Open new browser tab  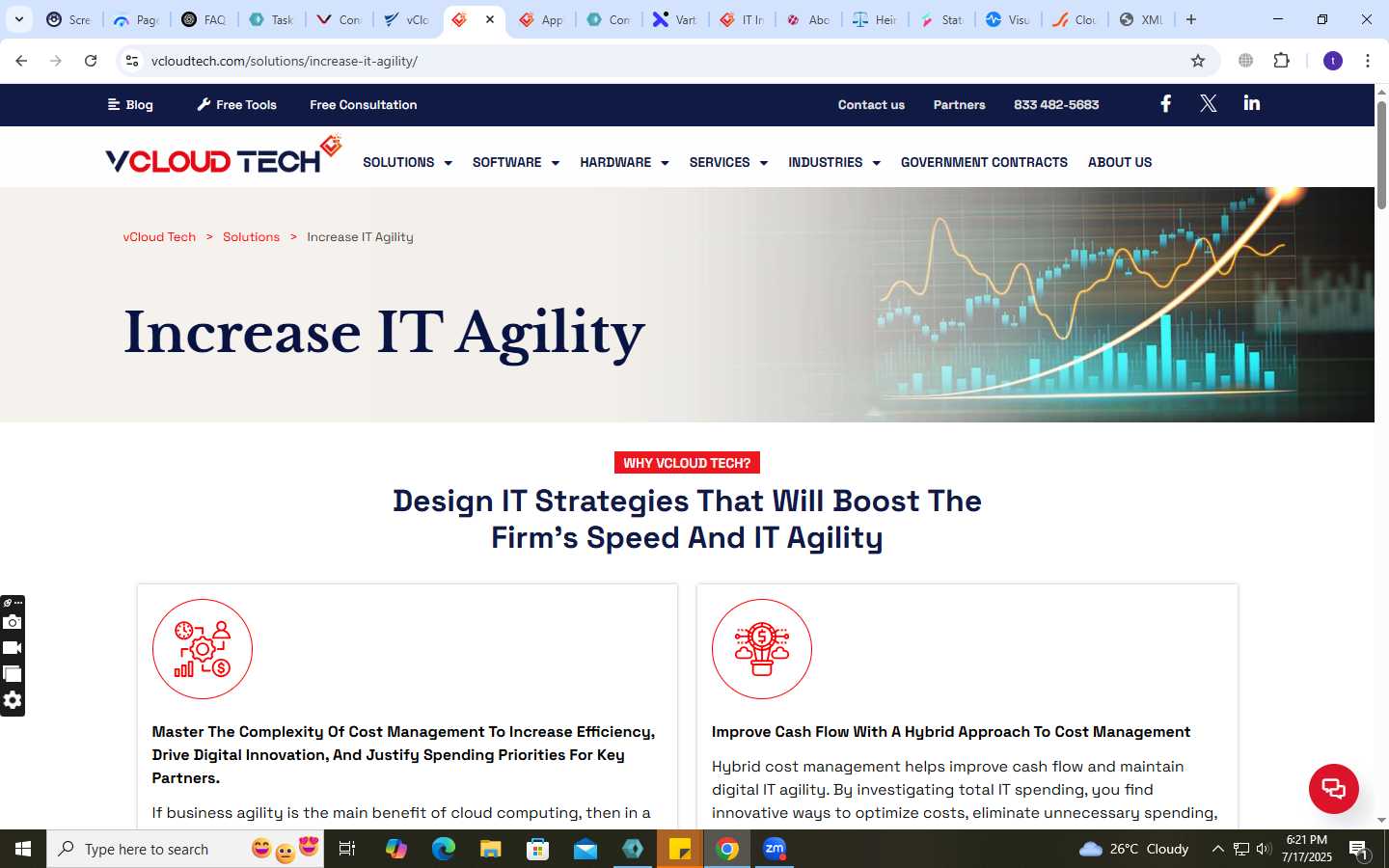point(1190,19)
